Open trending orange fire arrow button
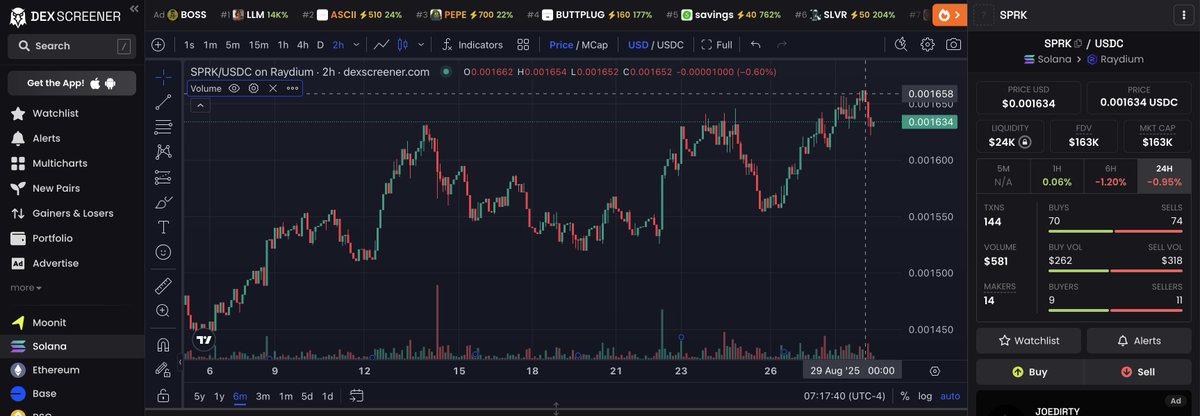This screenshot has height=416, width=1200. (x=950, y=15)
